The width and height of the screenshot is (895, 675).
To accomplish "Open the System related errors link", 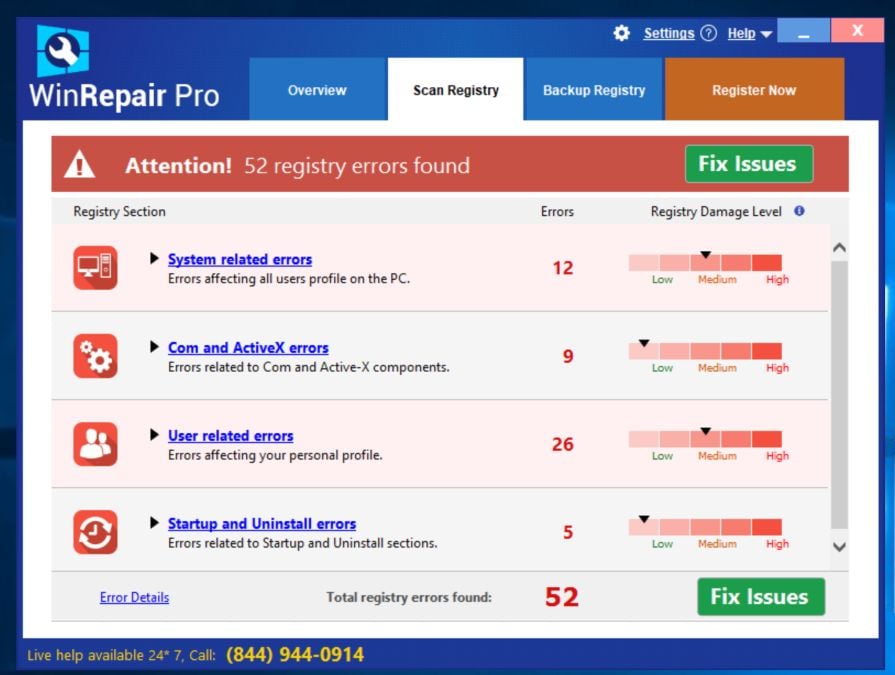I will tap(240, 260).
